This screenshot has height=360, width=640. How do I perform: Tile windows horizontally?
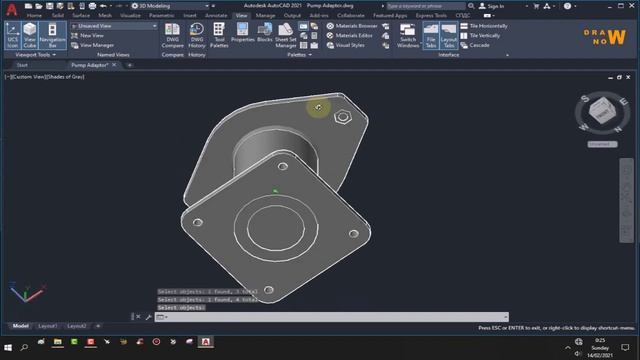point(484,26)
